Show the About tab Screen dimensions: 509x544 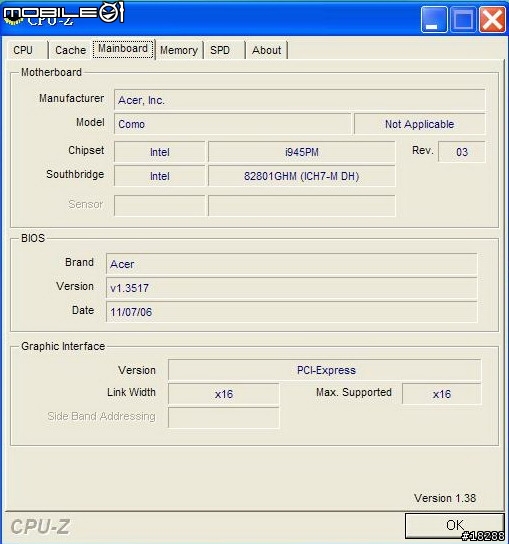click(x=266, y=50)
